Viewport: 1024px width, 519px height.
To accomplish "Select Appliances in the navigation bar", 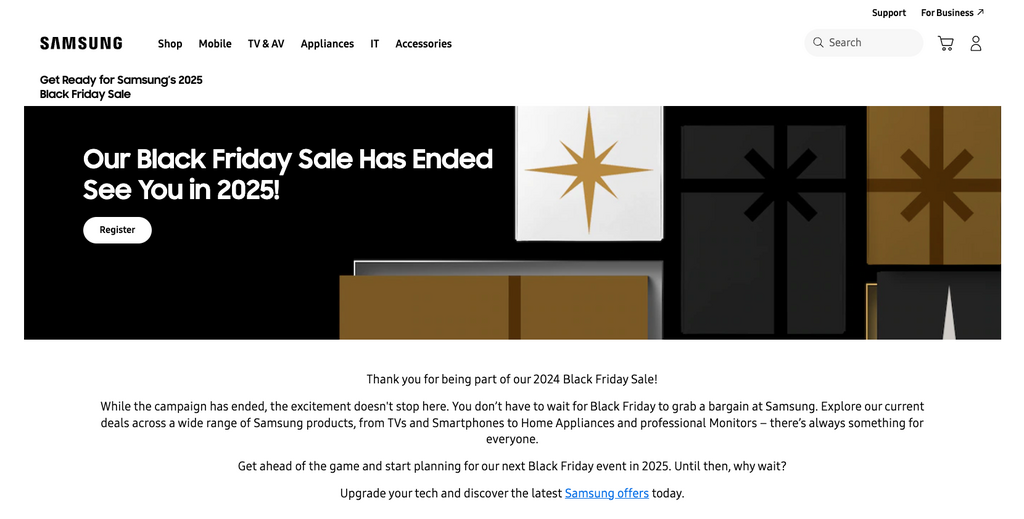I will point(327,44).
